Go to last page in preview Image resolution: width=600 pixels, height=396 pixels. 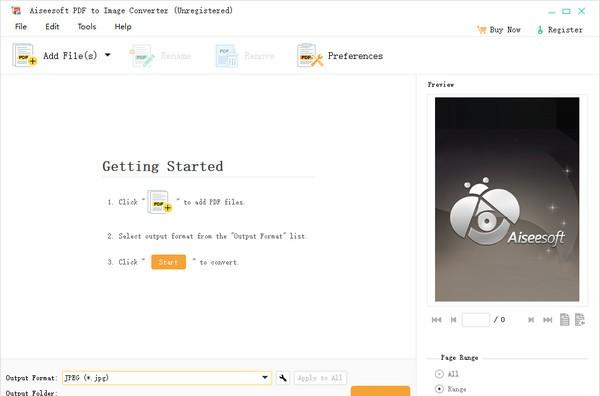(548, 319)
